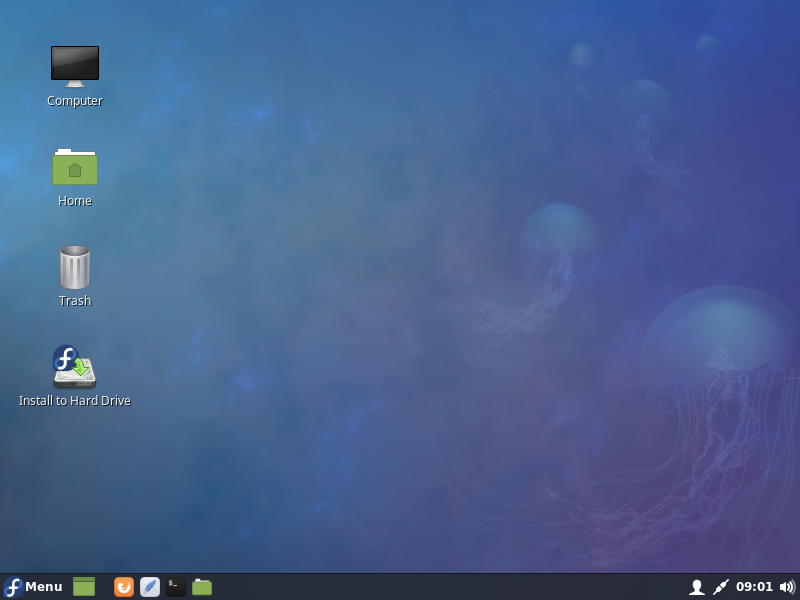Open the feather mail app launcher
Viewport: 800px width, 600px height.
pyautogui.click(x=150, y=587)
